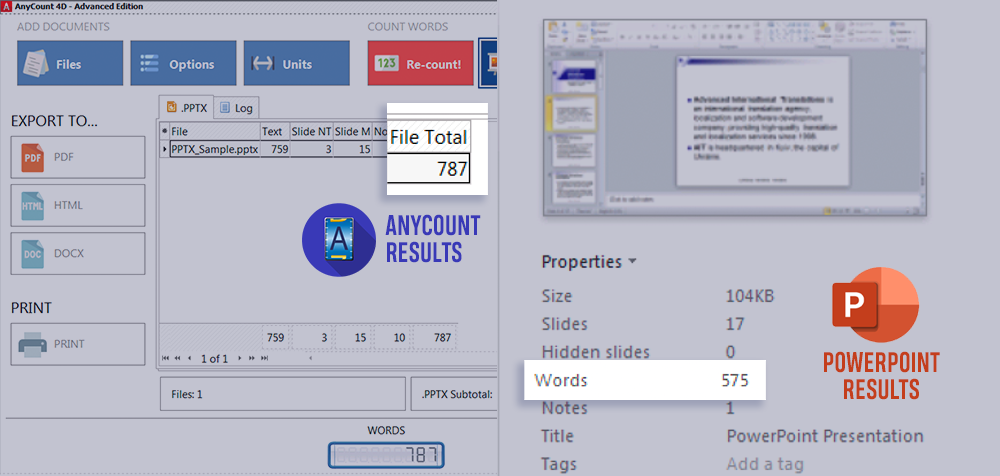
Task: Jump back a page with double-left arrow
Action: (x=177, y=358)
